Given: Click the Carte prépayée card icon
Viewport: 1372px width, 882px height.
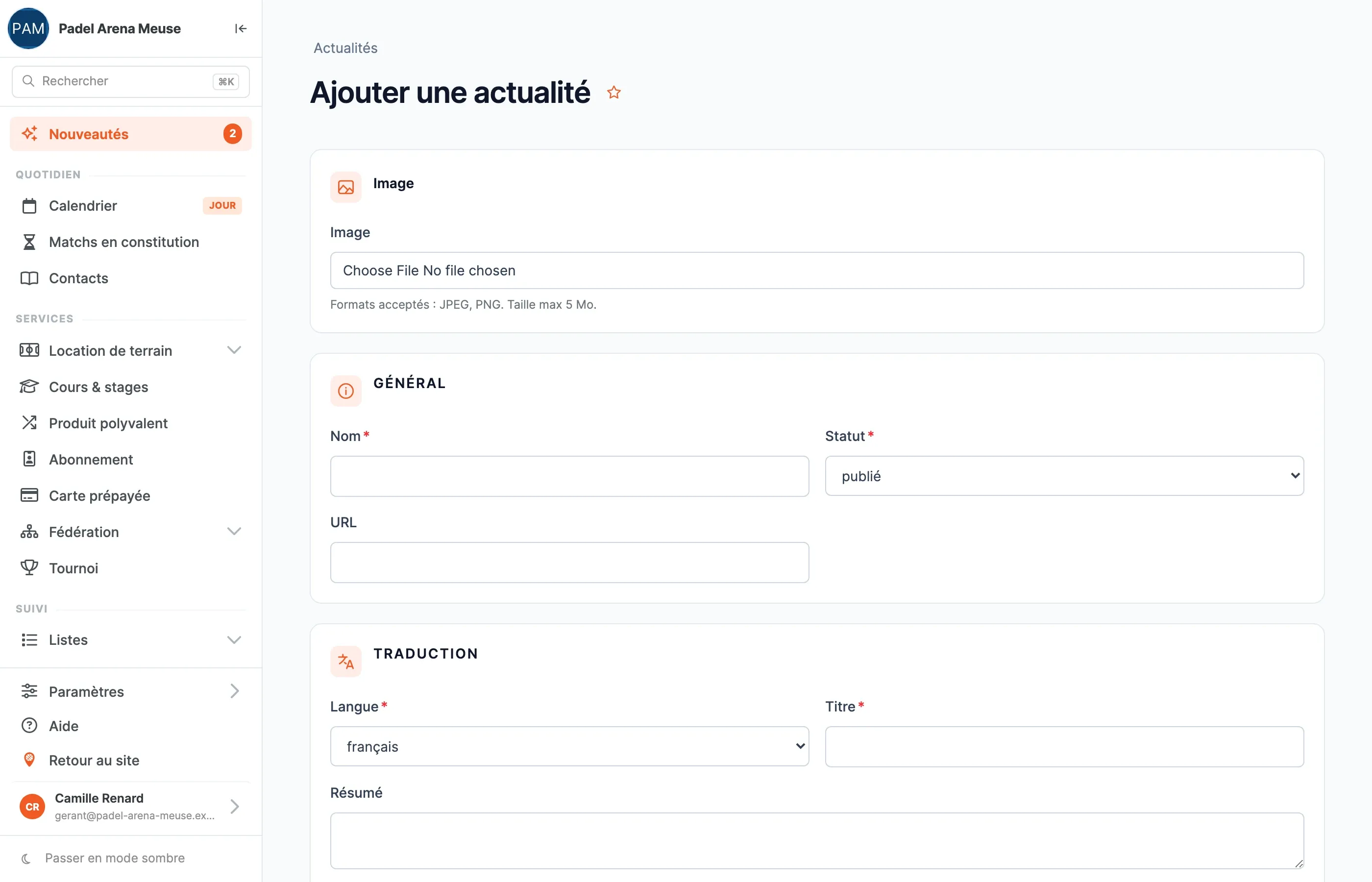Looking at the screenshot, I should pyautogui.click(x=29, y=495).
